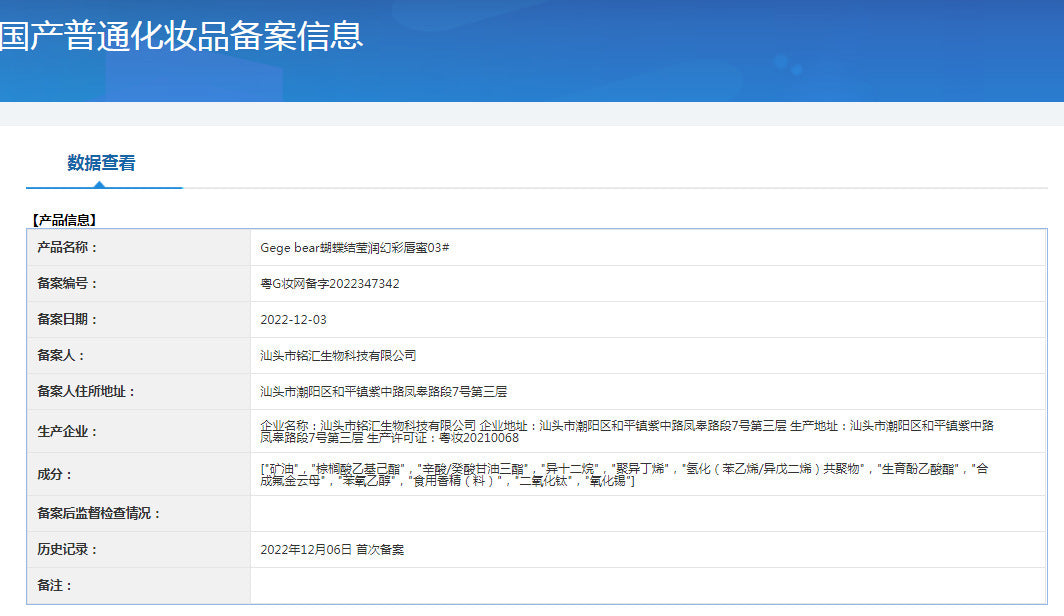Click the 备案后监督检查情况 row label
This screenshot has width=1064, height=616.
(x=98, y=513)
